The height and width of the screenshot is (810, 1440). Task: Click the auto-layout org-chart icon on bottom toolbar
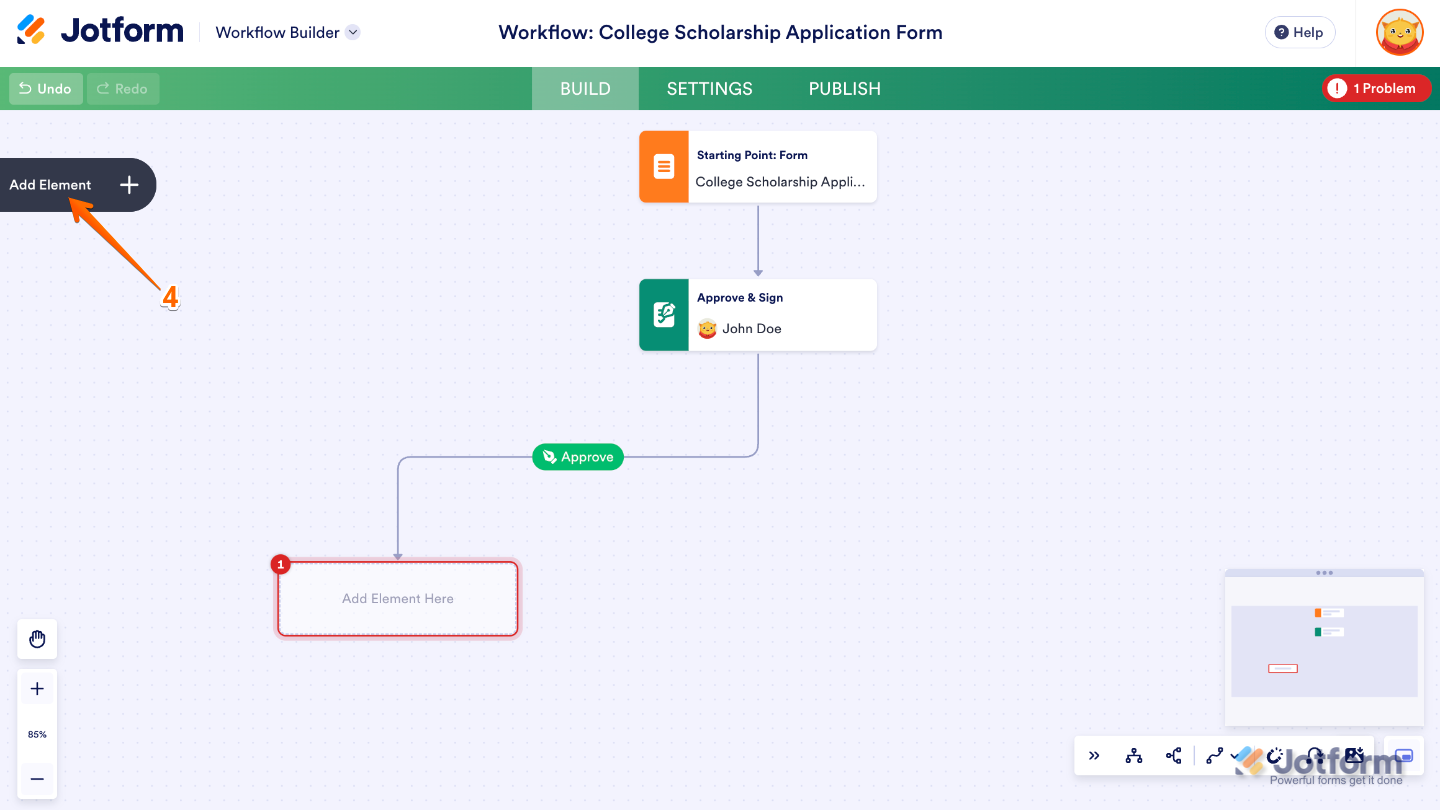click(1134, 756)
